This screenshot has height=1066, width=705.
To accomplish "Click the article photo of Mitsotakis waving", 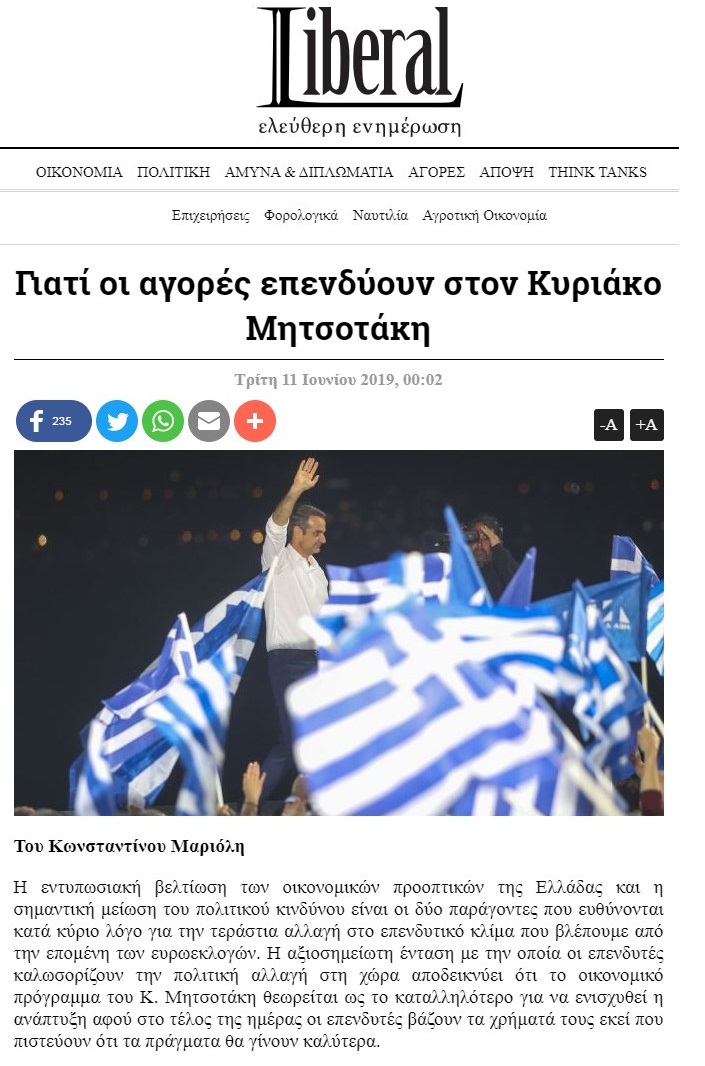I will (x=339, y=633).
